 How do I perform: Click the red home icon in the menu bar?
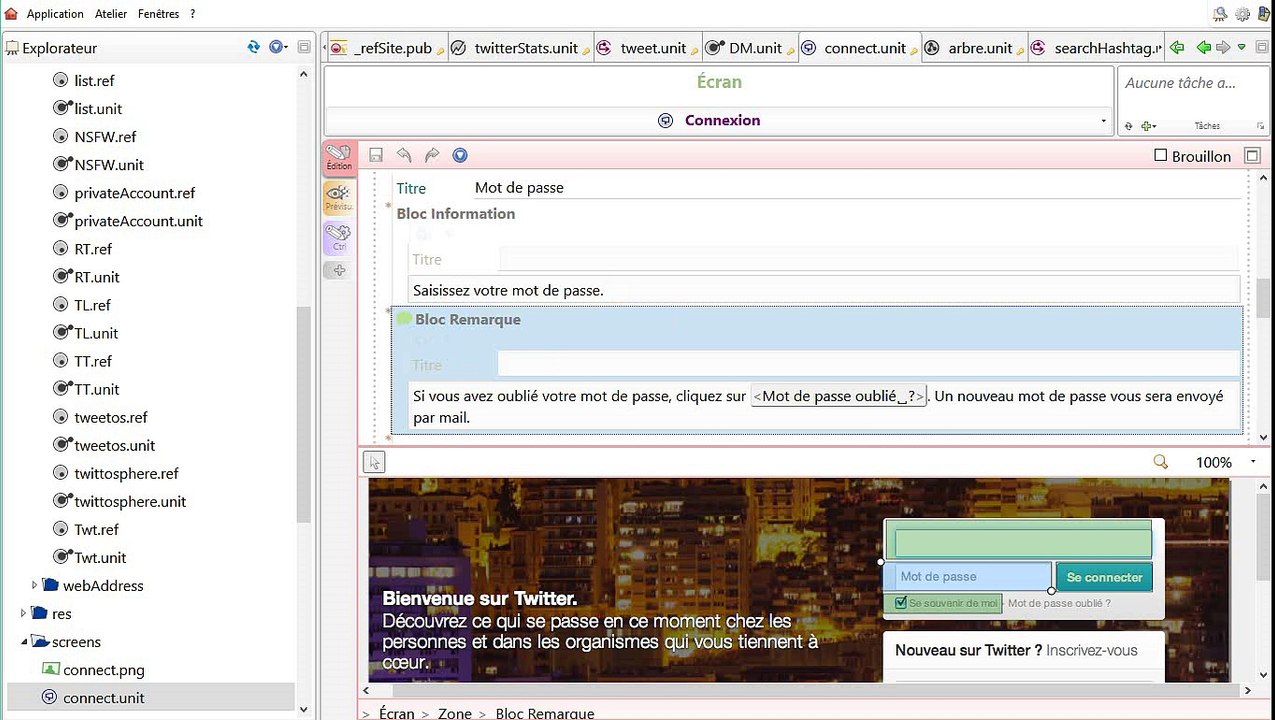click(11, 13)
